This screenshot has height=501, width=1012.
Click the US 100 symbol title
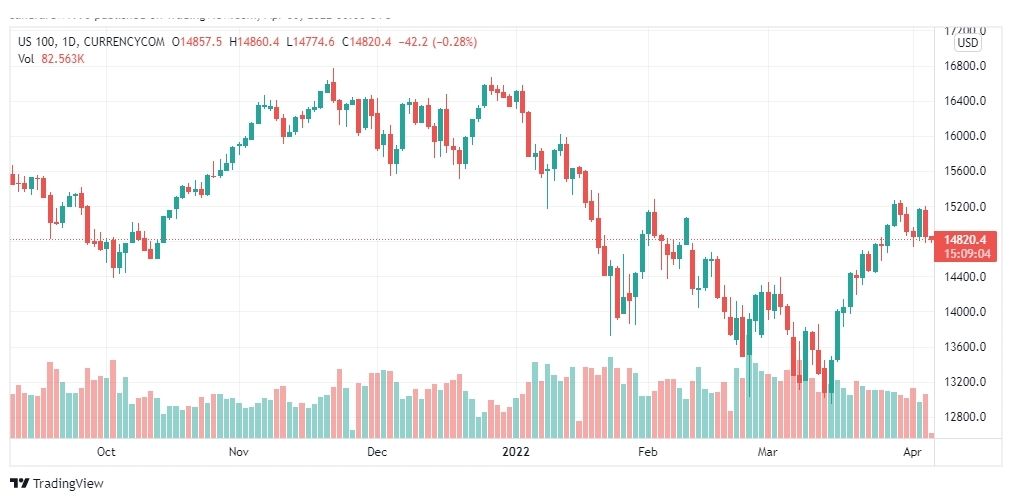tap(34, 42)
